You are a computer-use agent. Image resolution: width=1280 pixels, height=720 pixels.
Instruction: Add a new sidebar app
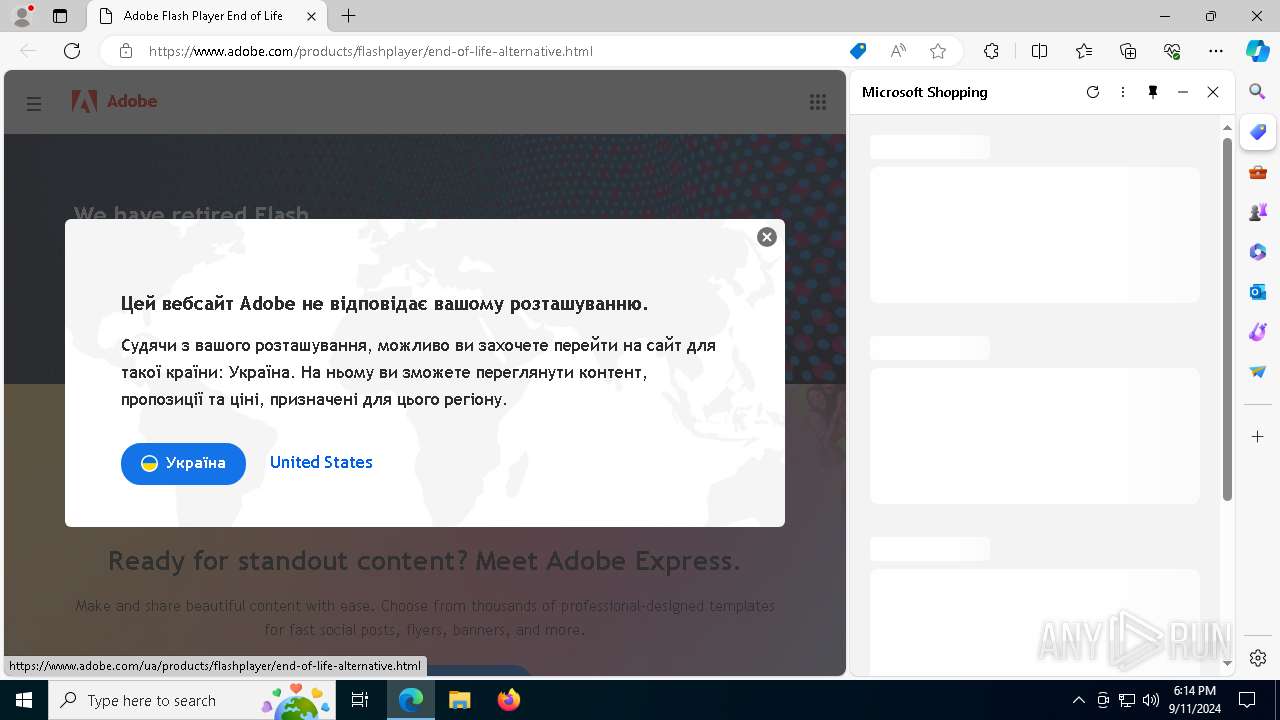[1258, 437]
